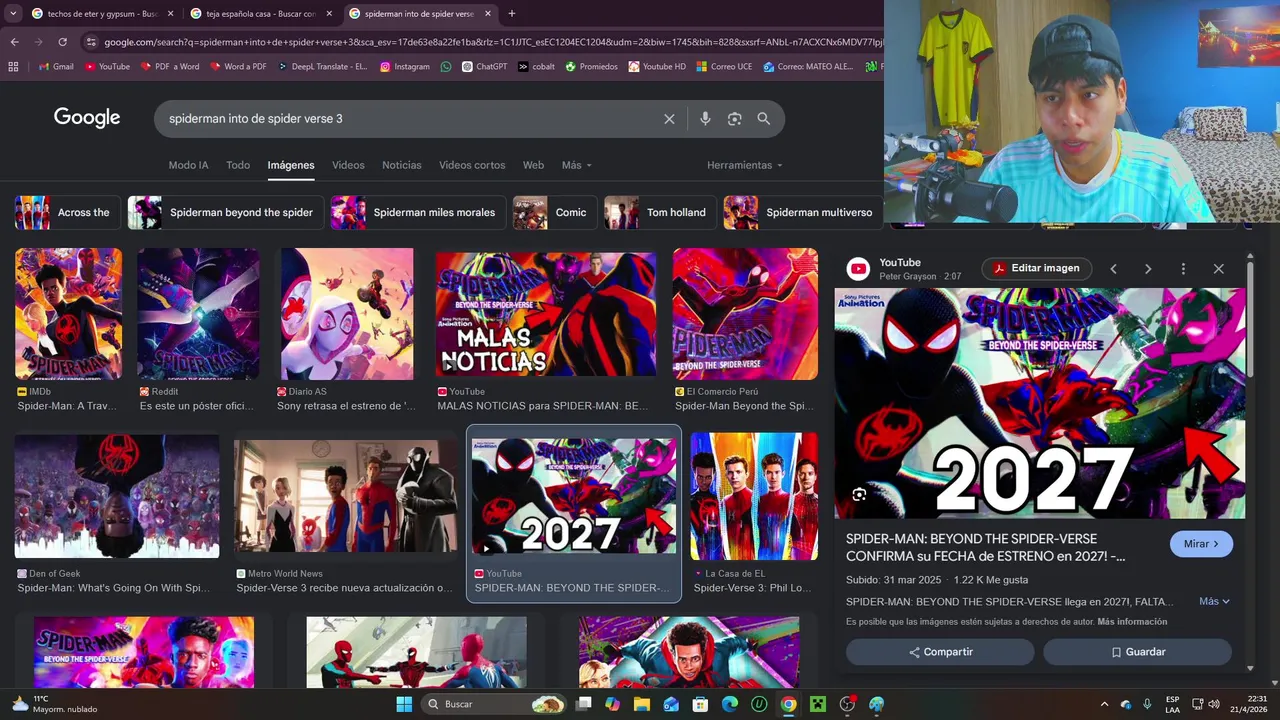The width and height of the screenshot is (1280, 720).
Task: Click the Chrome address bar URL
Action: pos(492,42)
